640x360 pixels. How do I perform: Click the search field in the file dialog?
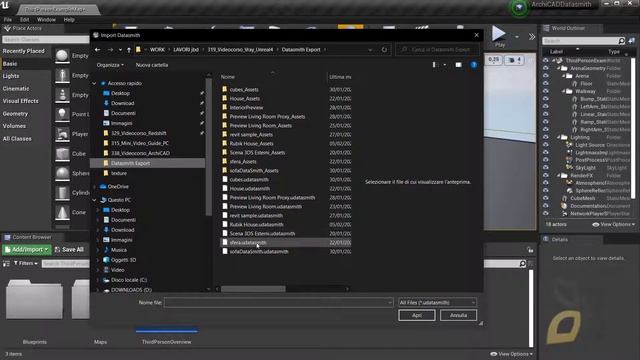(438, 50)
